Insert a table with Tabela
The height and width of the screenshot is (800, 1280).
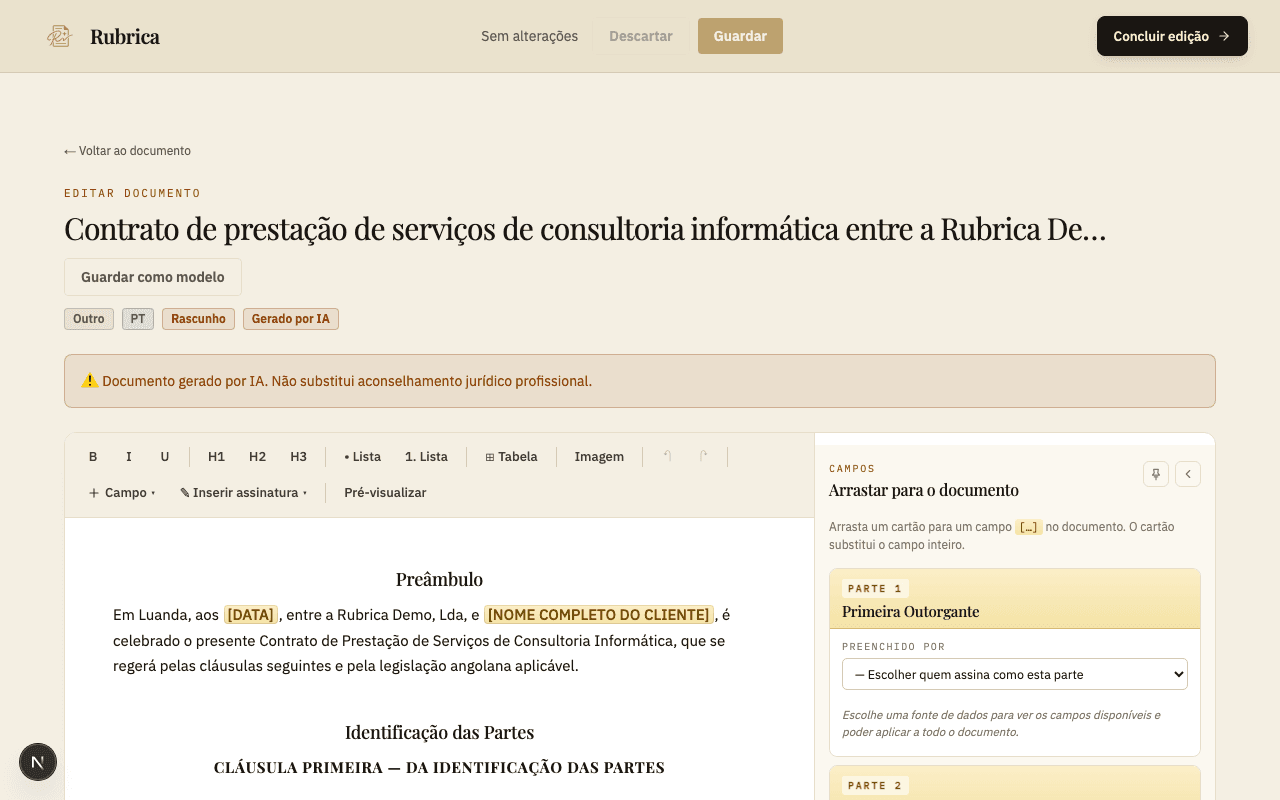(x=511, y=457)
